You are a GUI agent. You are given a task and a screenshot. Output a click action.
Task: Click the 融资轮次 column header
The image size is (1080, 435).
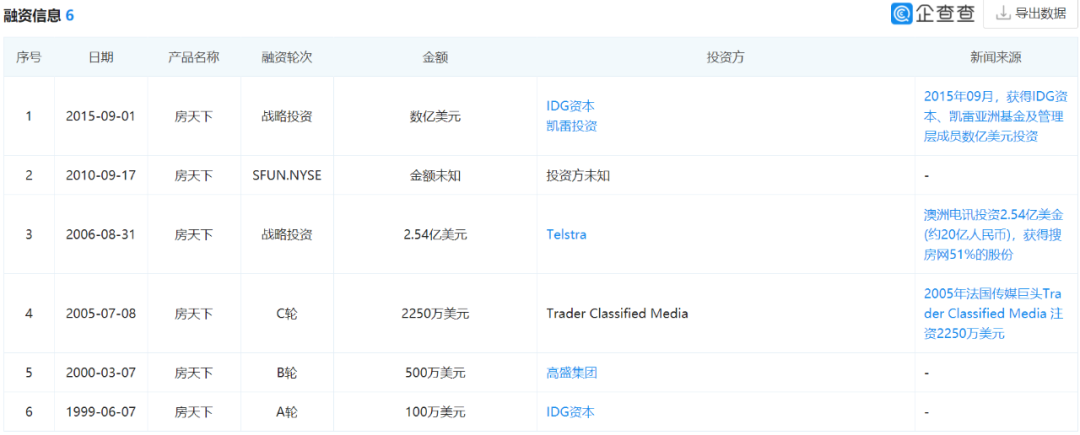pos(287,58)
